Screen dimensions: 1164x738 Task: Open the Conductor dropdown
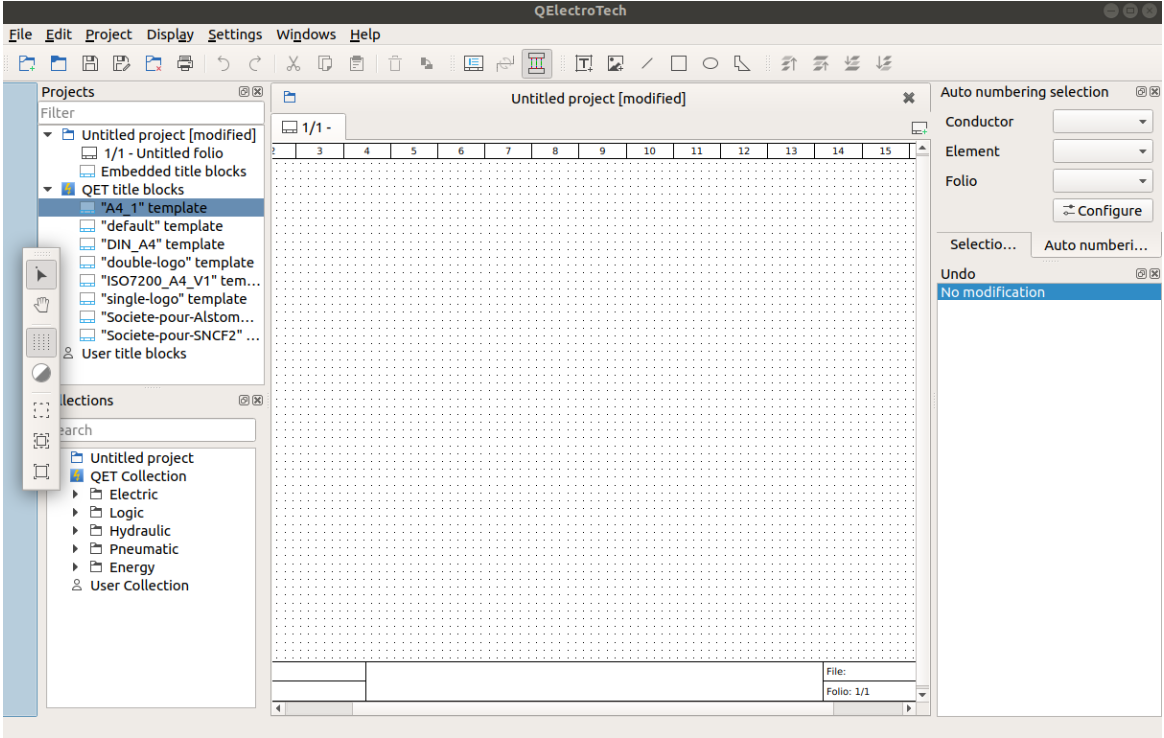tap(1102, 122)
